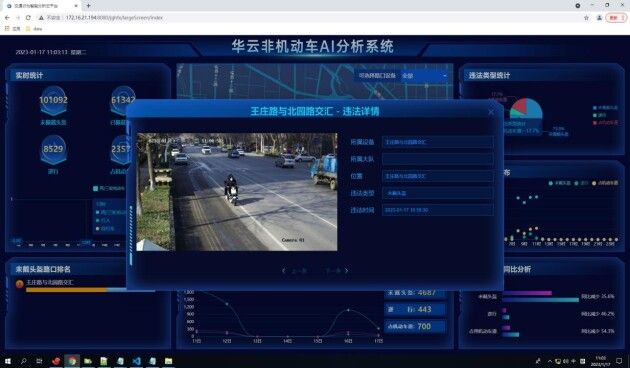Toggle last legend item in scatter chart
630x368 pixels.
(x=605, y=183)
